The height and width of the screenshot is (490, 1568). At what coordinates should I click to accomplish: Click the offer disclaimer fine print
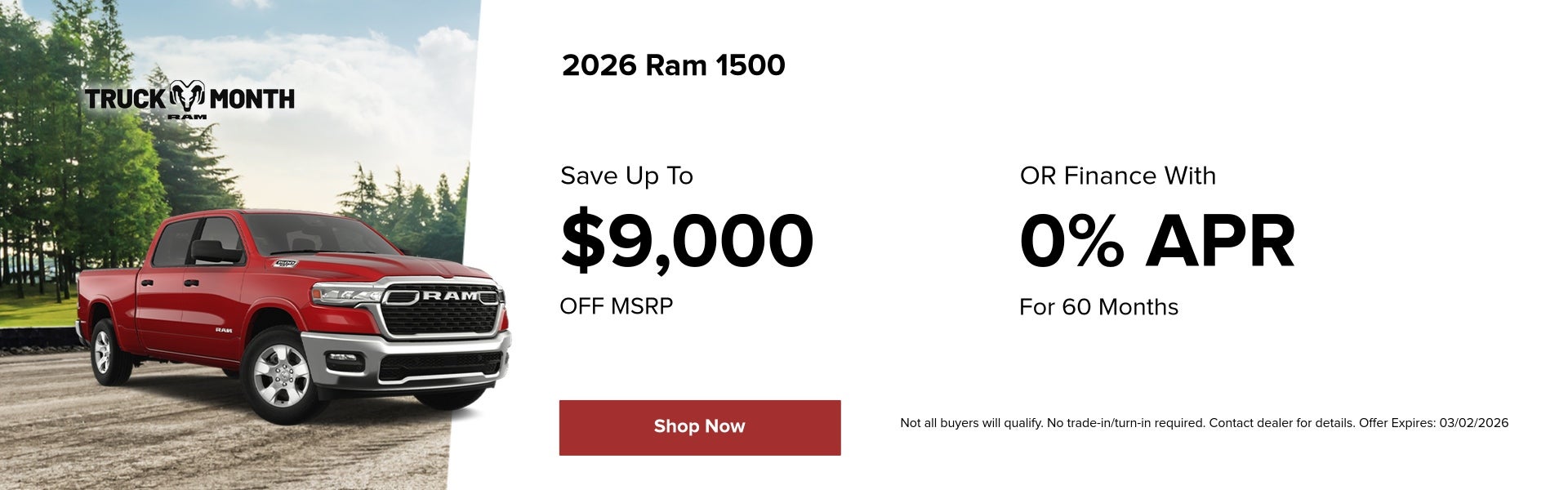tap(1127, 423)
